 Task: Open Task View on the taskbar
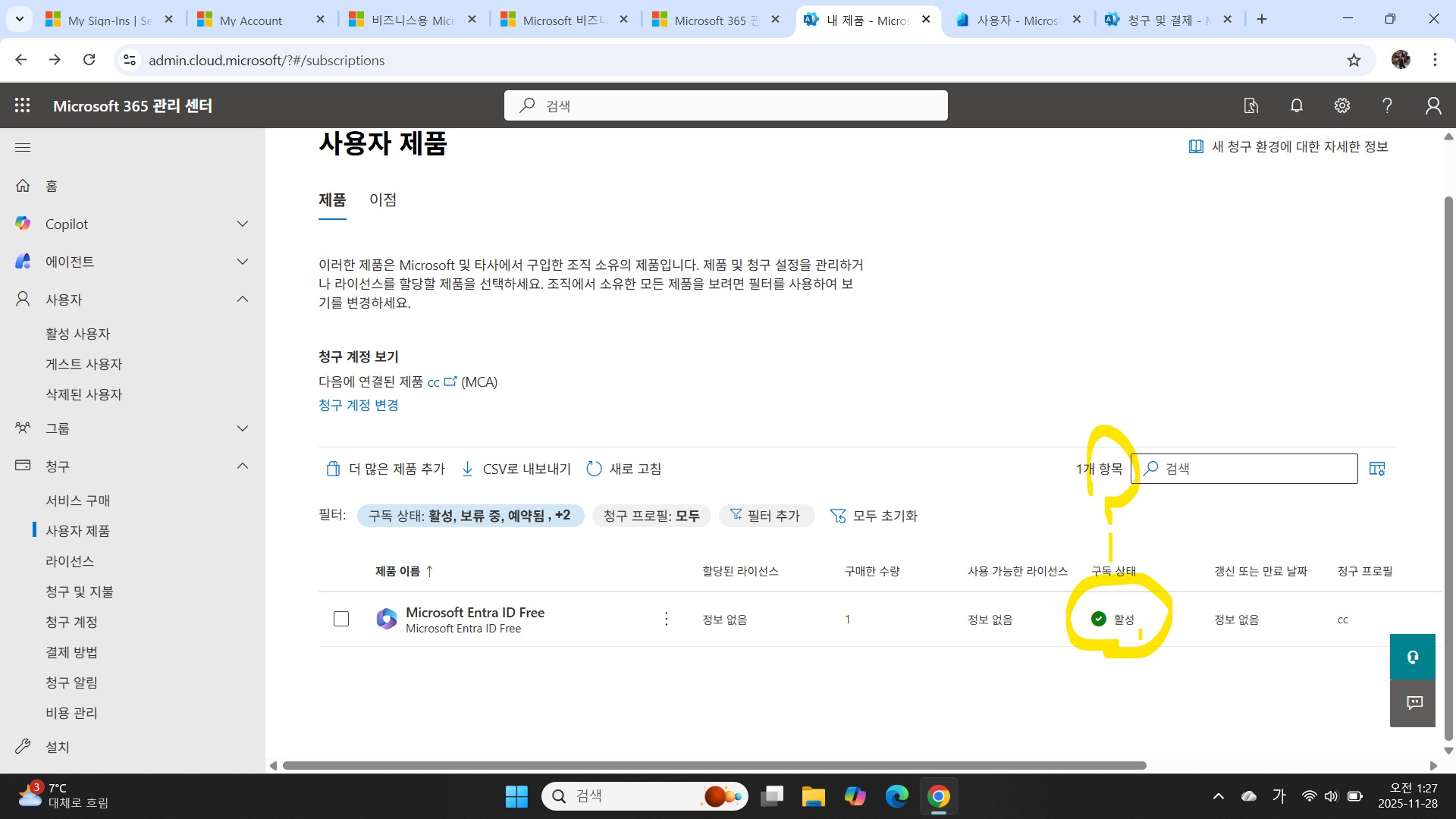pyautogui.click(x=772, y=796)
